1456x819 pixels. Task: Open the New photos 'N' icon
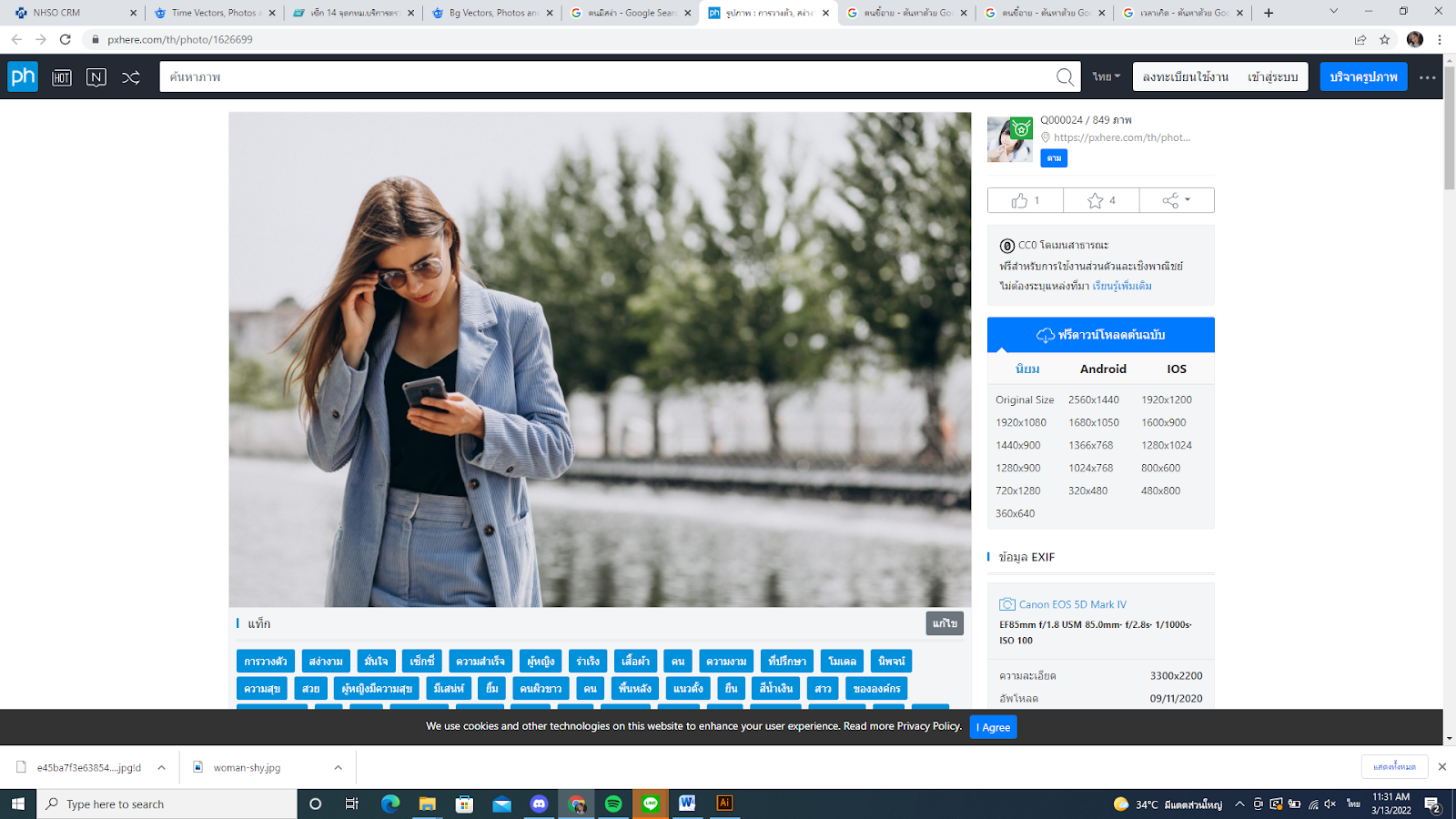(x=96, y=77)
